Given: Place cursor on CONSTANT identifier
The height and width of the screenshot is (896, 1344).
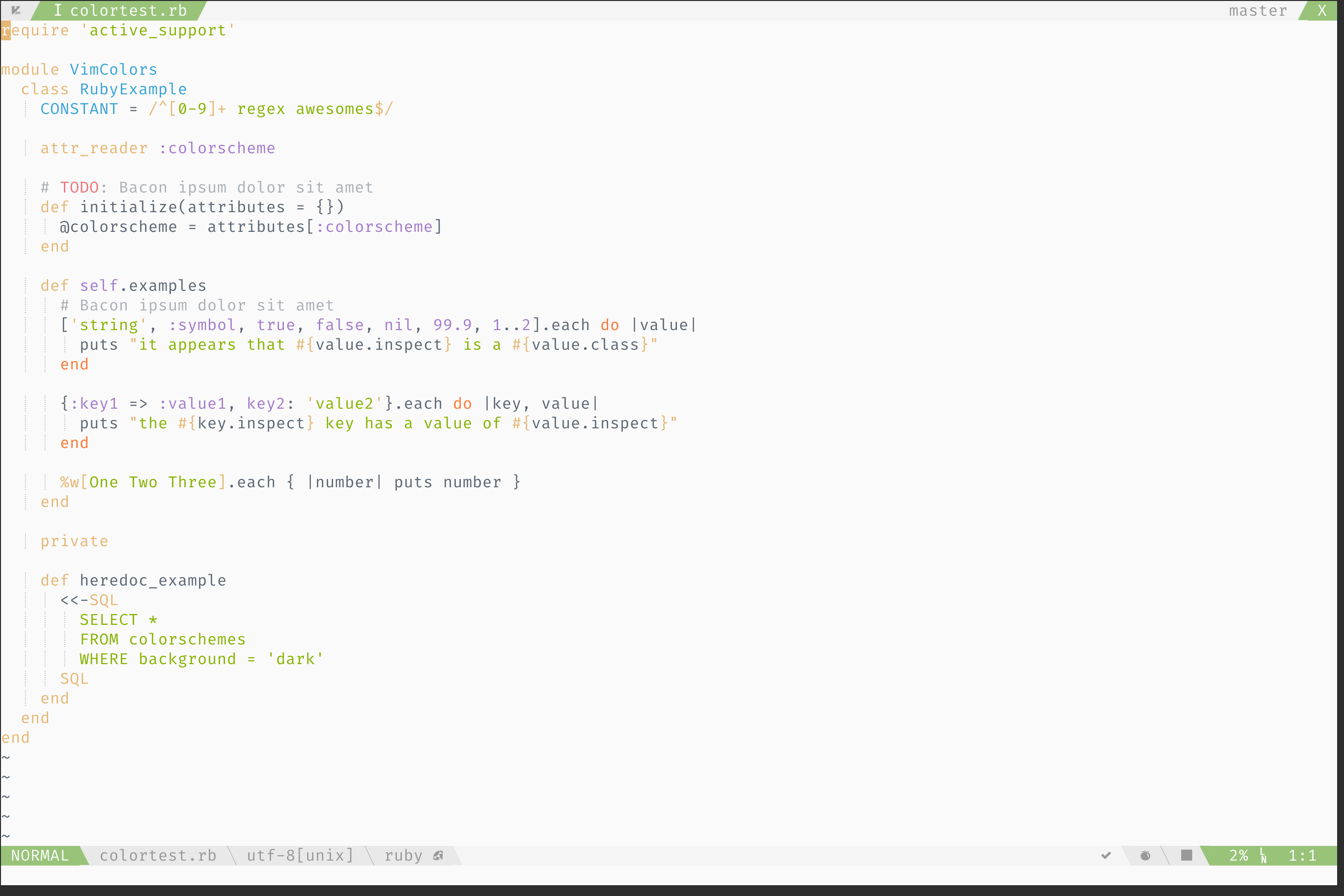Looking at the screenshot, I should (x=79, y=109).
